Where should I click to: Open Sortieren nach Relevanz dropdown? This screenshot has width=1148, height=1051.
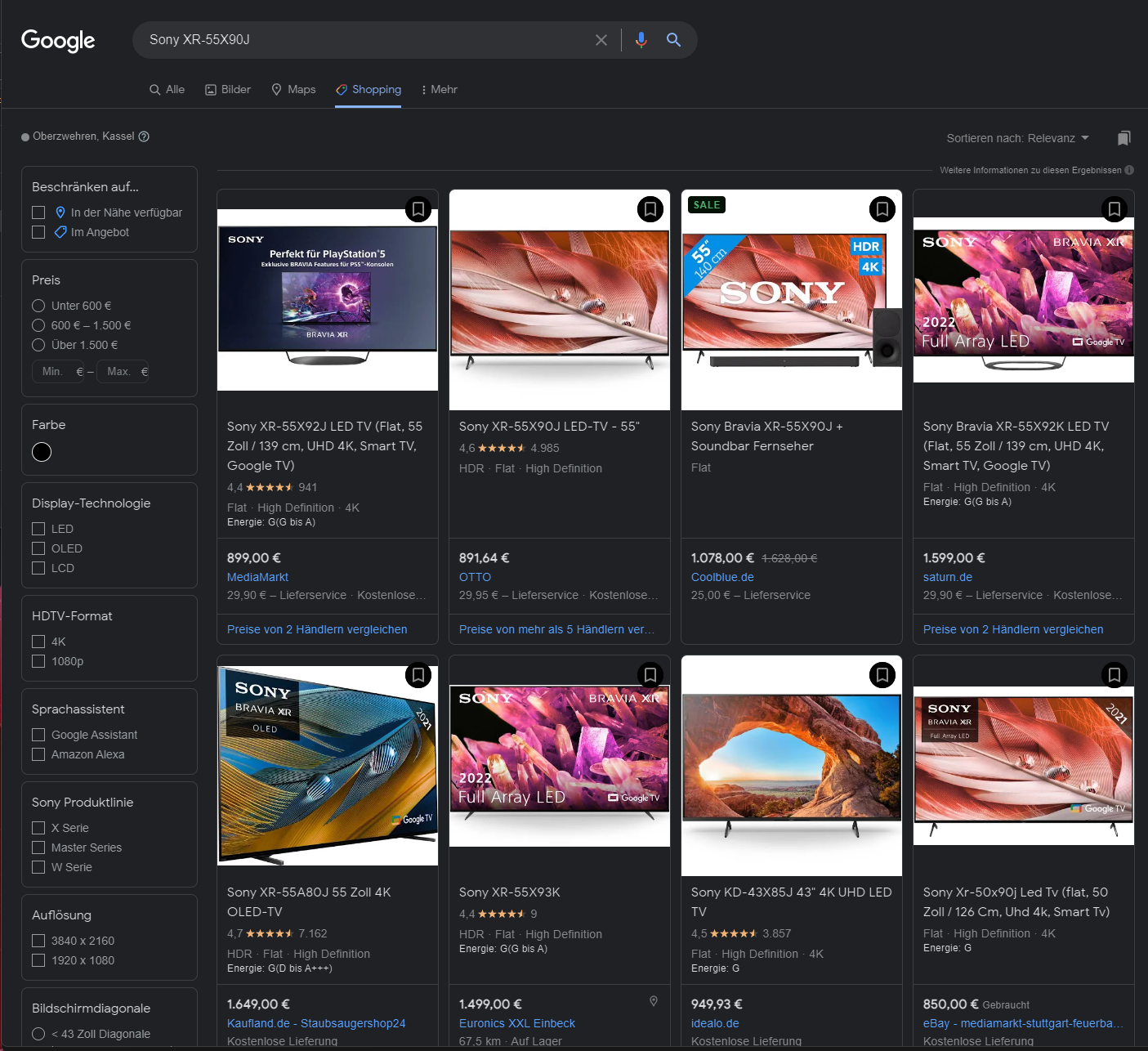pyautogui.click(x=1017, y=138)
